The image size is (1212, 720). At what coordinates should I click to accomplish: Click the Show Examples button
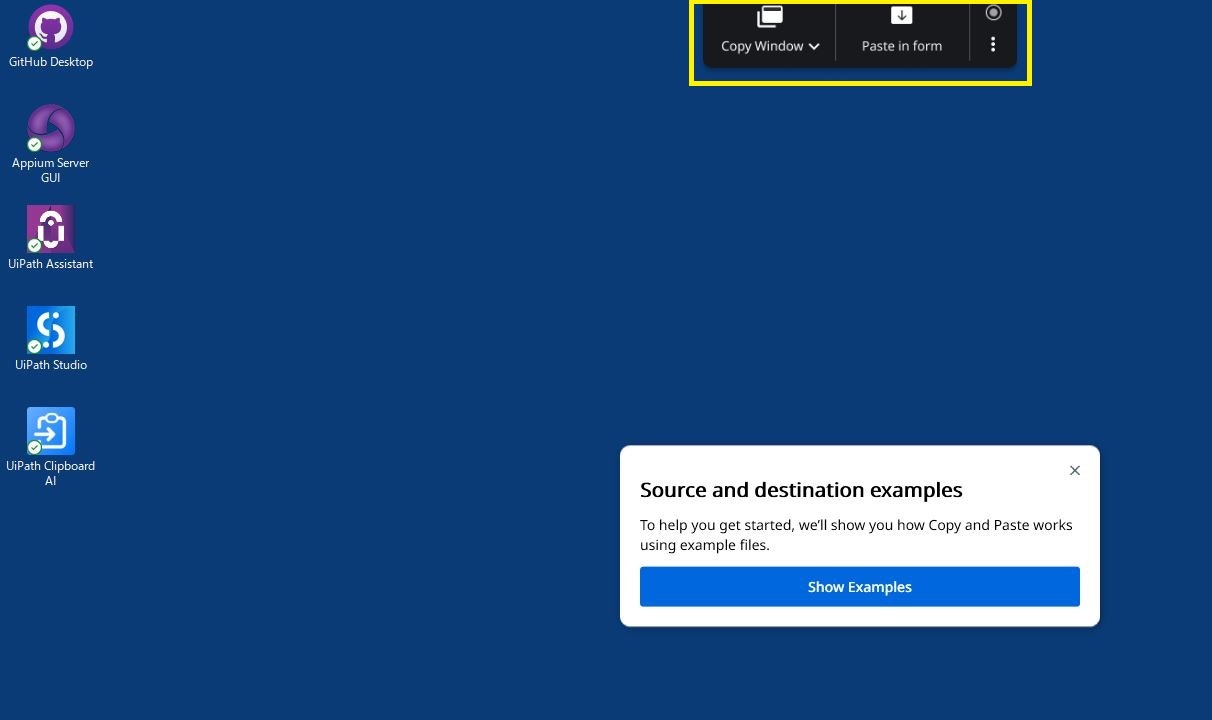pos(860,587)
